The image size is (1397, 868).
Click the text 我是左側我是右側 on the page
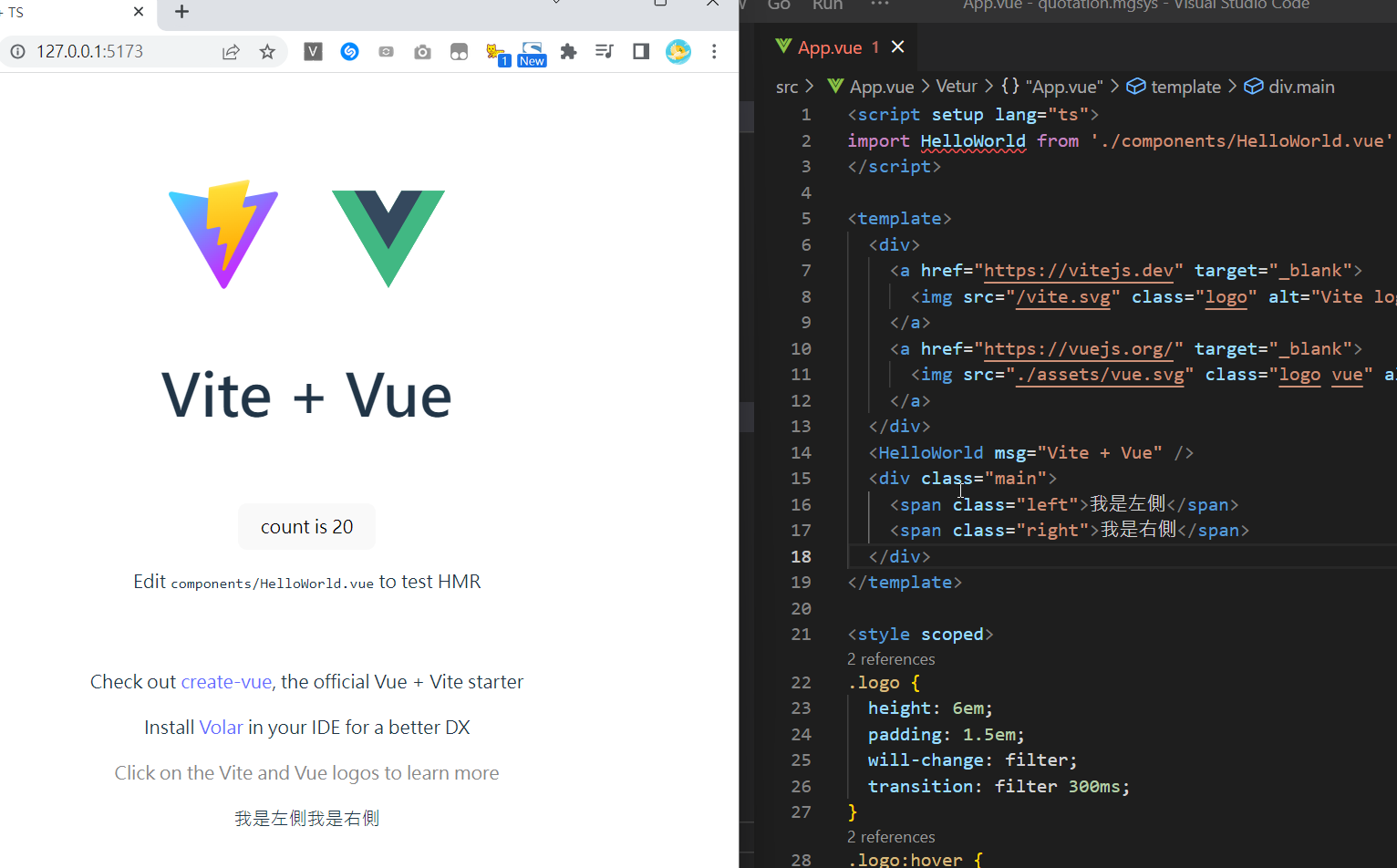click(x=306, y=819)
